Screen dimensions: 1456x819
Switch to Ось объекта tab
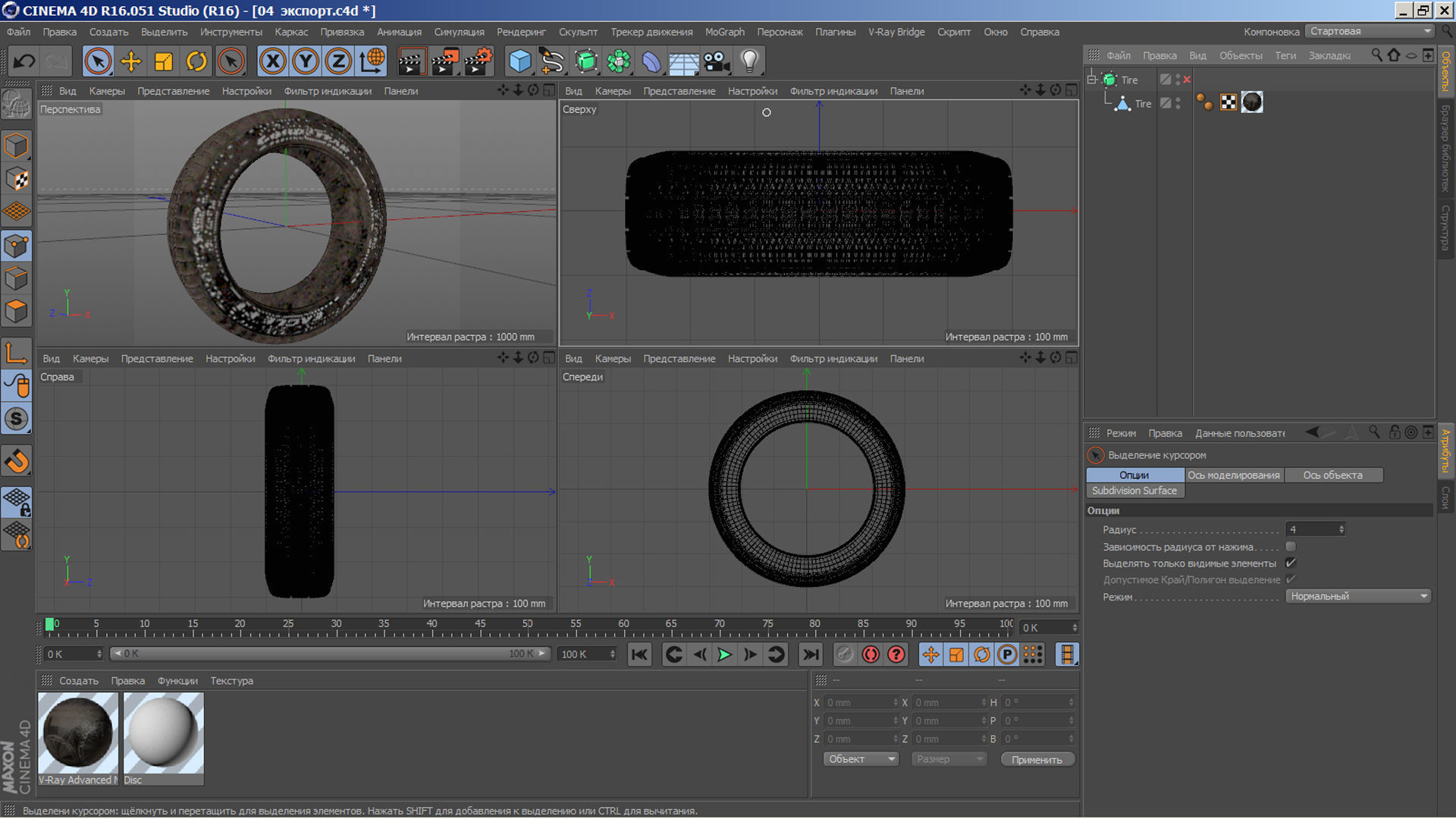pos(1333,475)
